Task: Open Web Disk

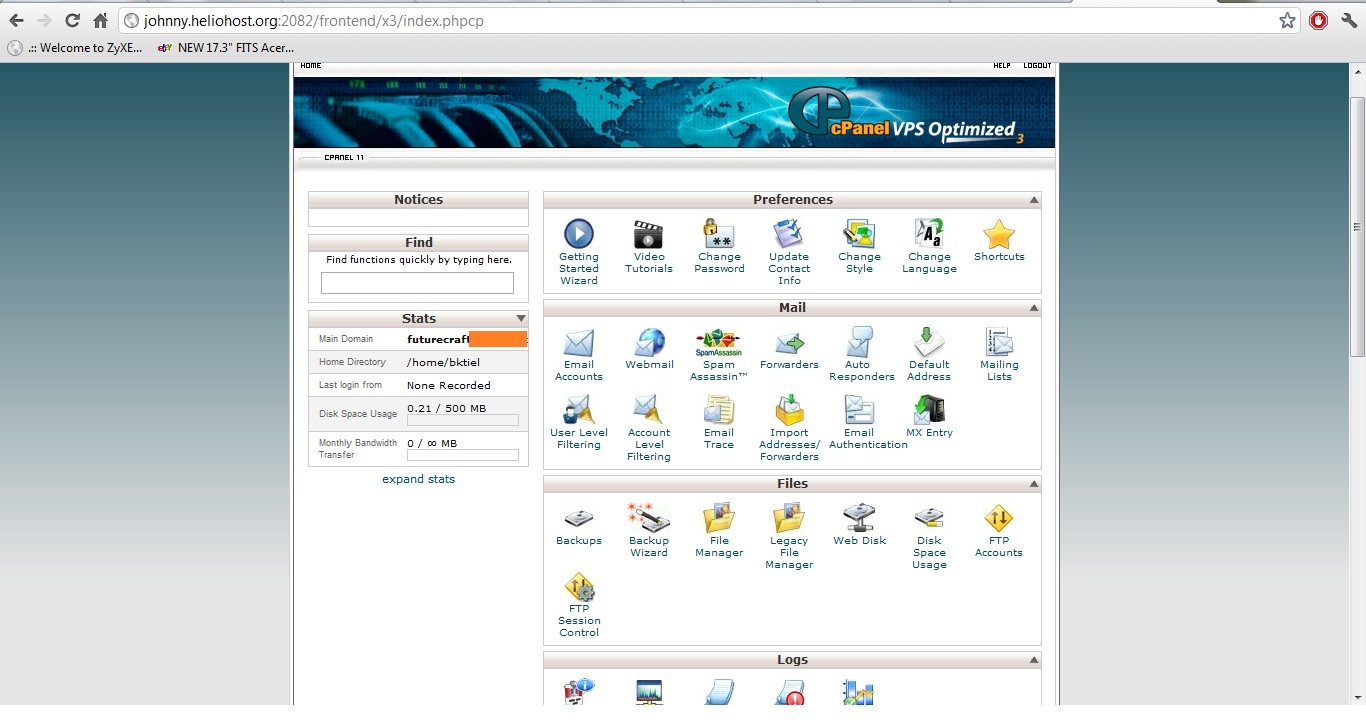Action: (x=859, y=525)
